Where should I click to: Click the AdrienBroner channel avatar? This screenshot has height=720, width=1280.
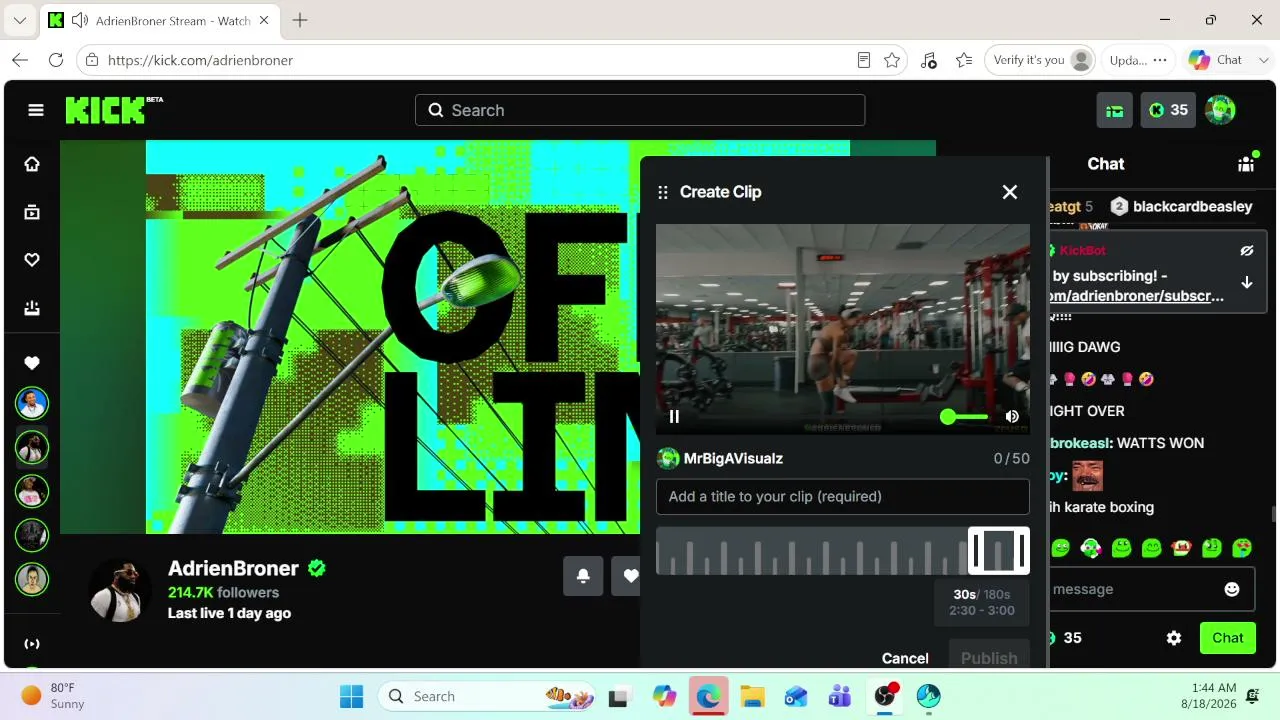[120, 590]
